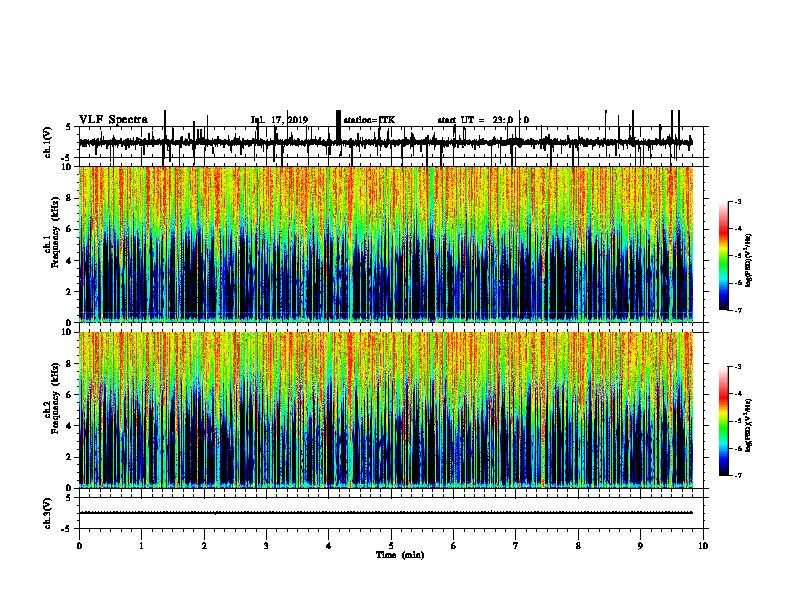Click the "station=ITK" header label
Image resolution: width=792 pixels, height=612 pixels.
click(x=369, y=120)
